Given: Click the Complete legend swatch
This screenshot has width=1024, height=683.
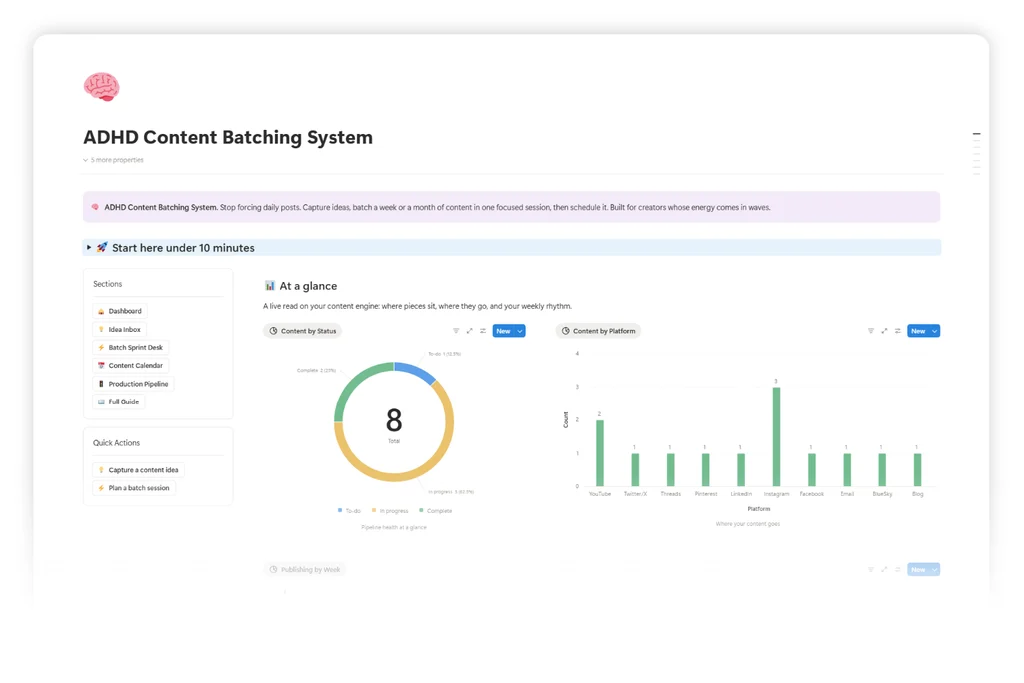Looking at the screenshot, I should click(421, 511).
